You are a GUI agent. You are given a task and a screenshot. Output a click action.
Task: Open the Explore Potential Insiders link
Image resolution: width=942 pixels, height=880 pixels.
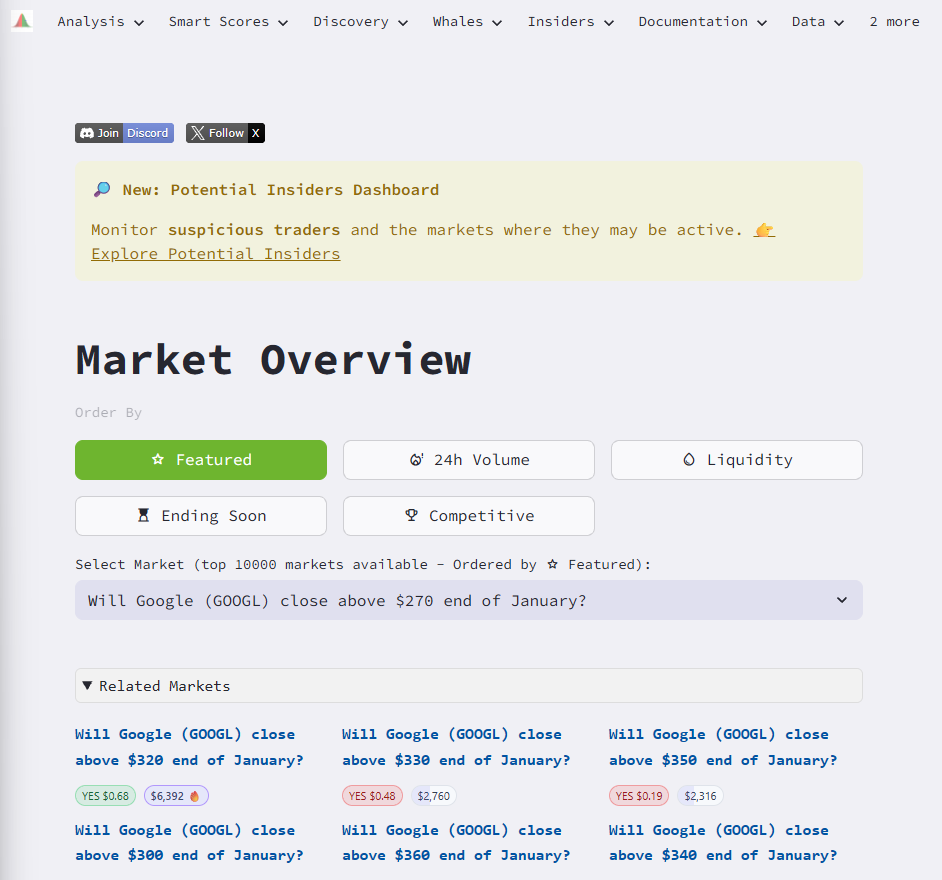tap(215, 253)
